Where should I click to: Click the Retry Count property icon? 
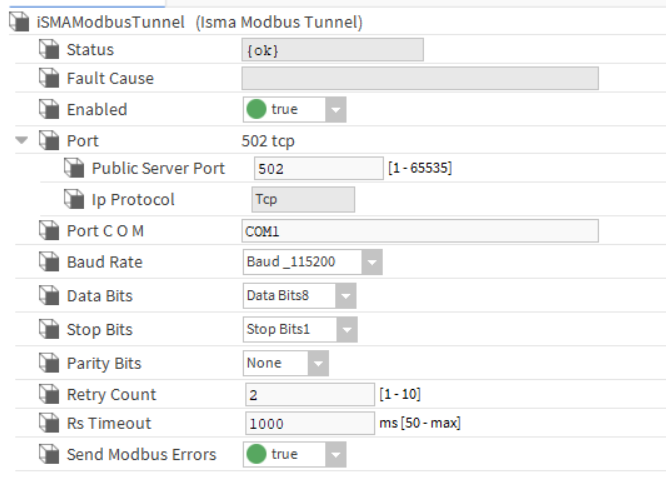[48, 395]
